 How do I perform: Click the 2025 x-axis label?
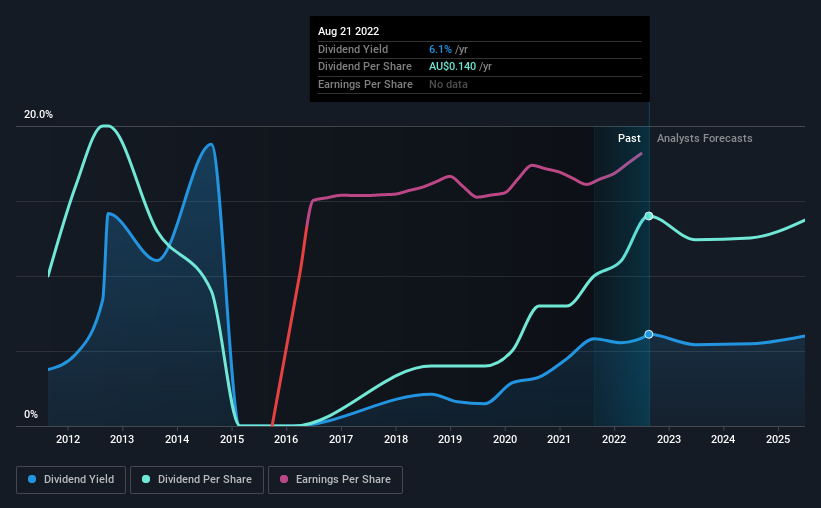point(778,439)
